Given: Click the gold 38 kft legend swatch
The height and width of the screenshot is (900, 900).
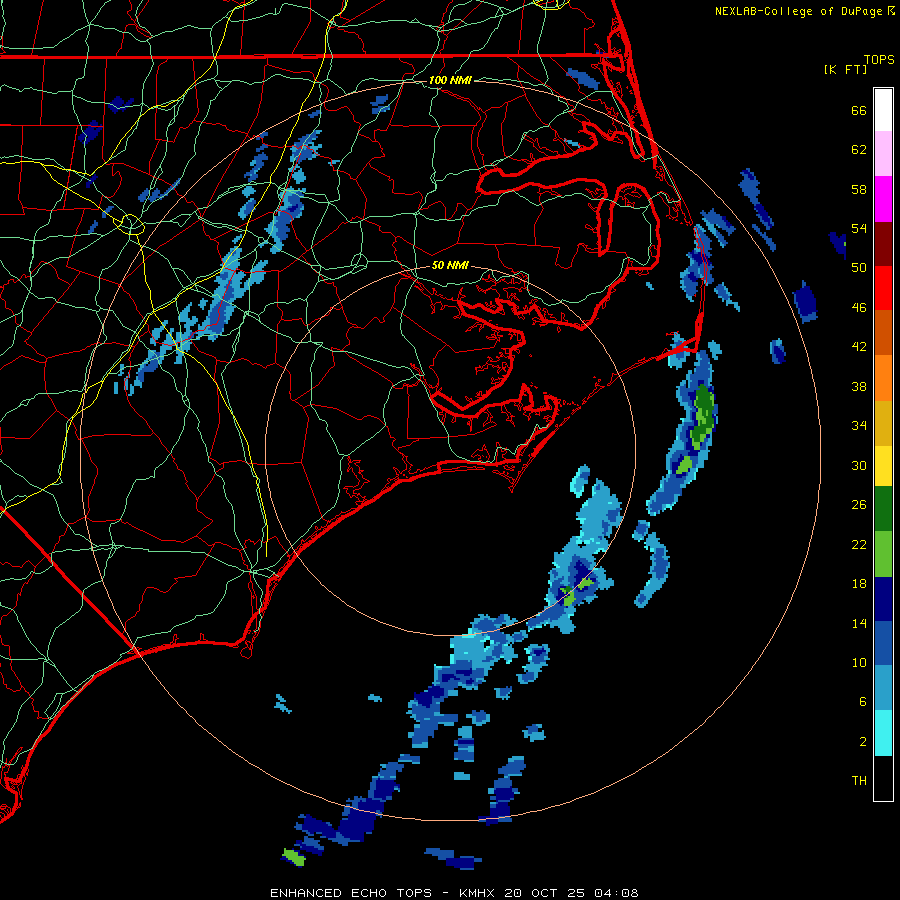Looking at the screenshot, I should tap(883, 423).
